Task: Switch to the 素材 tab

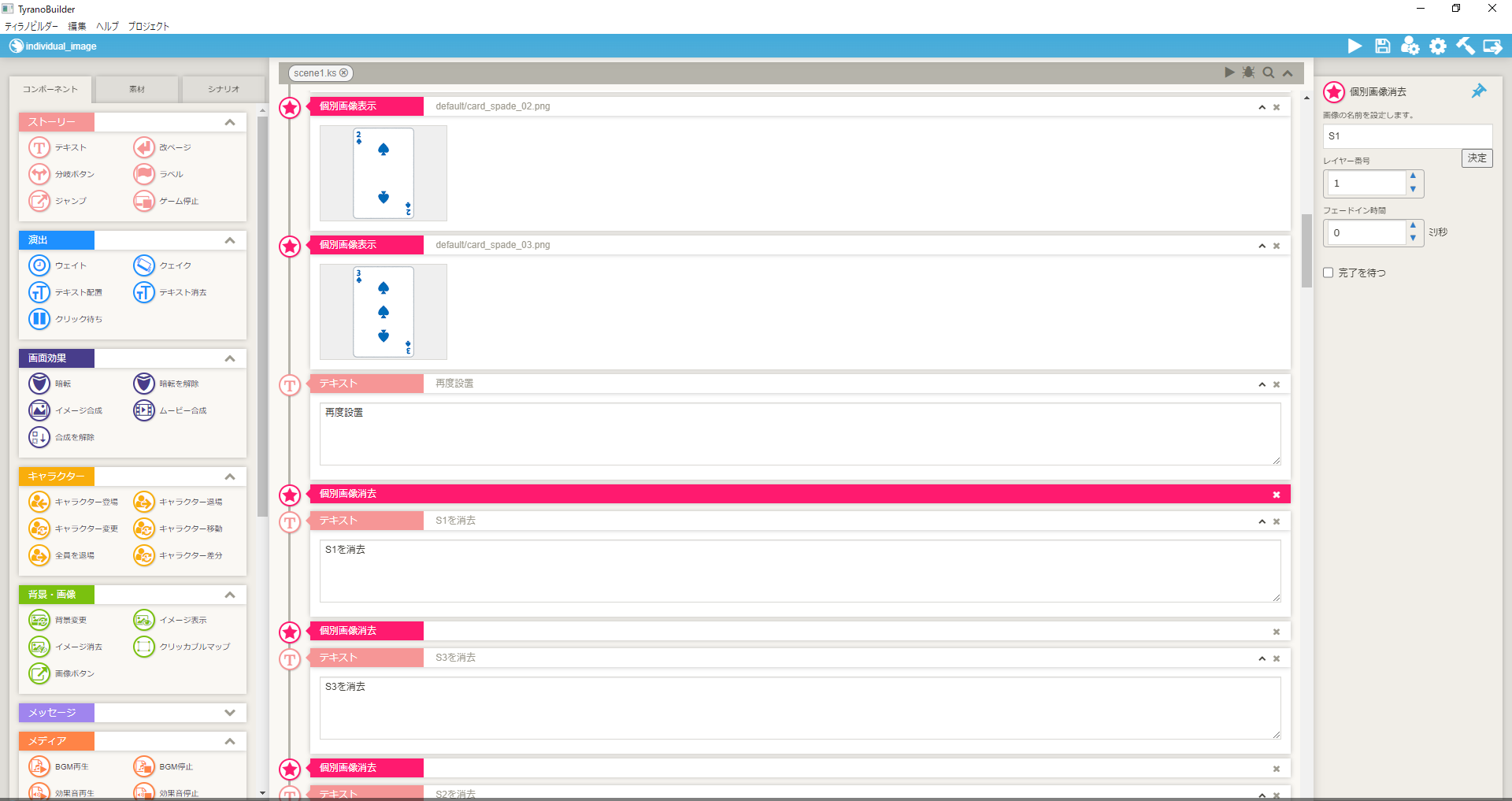Action: [x=137, y=89]
